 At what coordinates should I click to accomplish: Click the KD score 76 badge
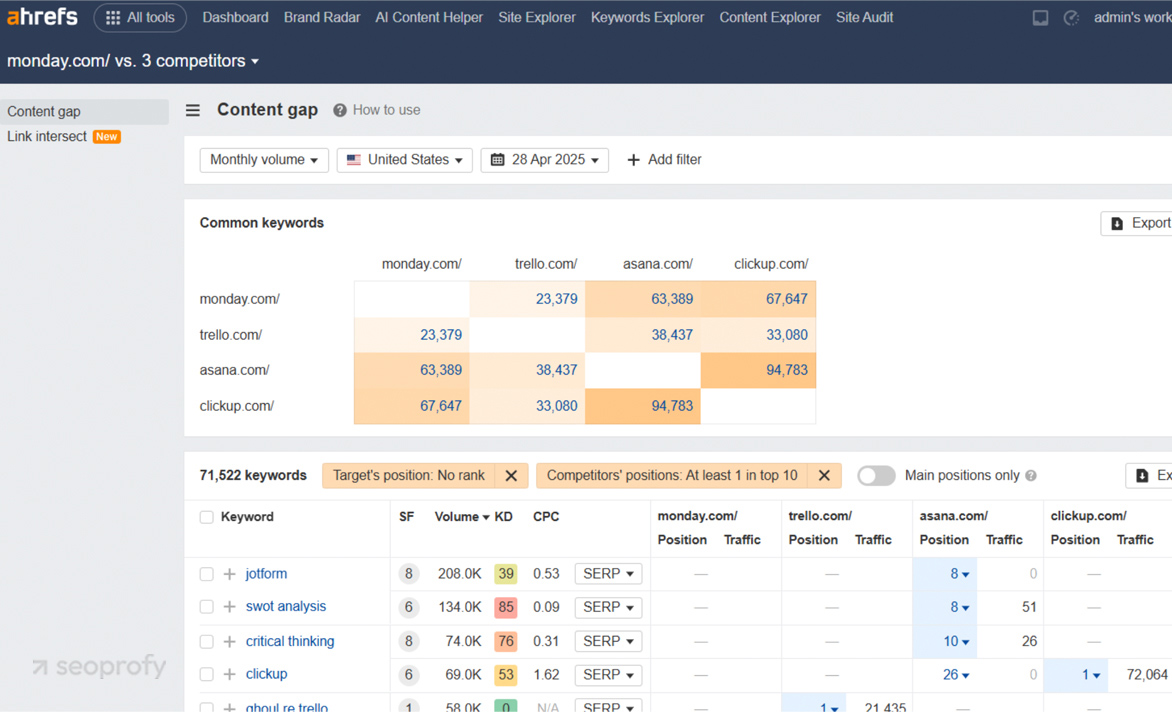[x=506, y=641]
